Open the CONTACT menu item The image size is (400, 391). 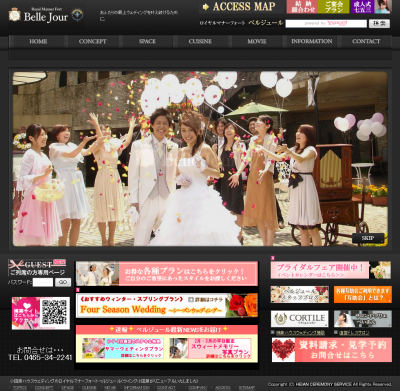pyautogui.click(x=366, y=41)
